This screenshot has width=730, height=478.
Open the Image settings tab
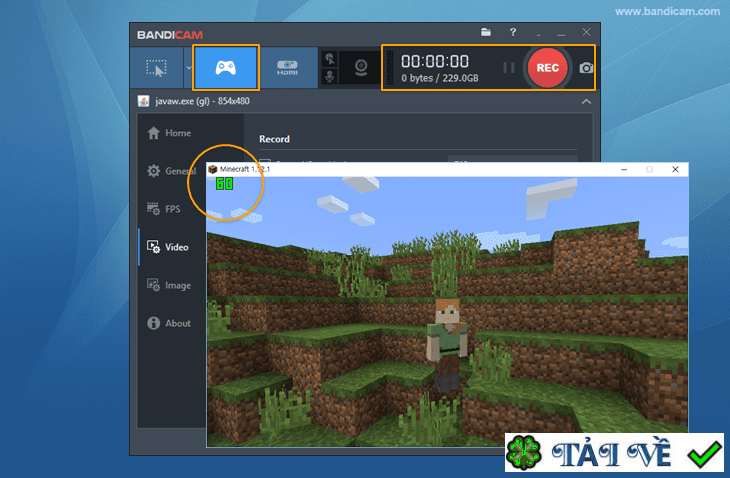[x=169, y=285]
